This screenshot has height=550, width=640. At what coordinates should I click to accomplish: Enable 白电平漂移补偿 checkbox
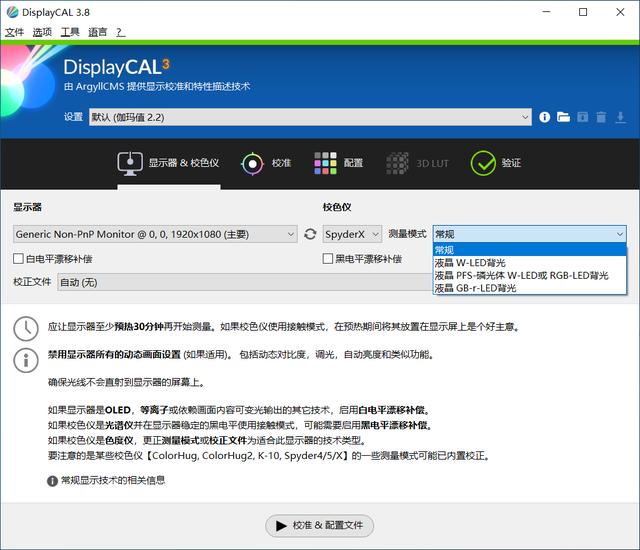click(18, 259)
